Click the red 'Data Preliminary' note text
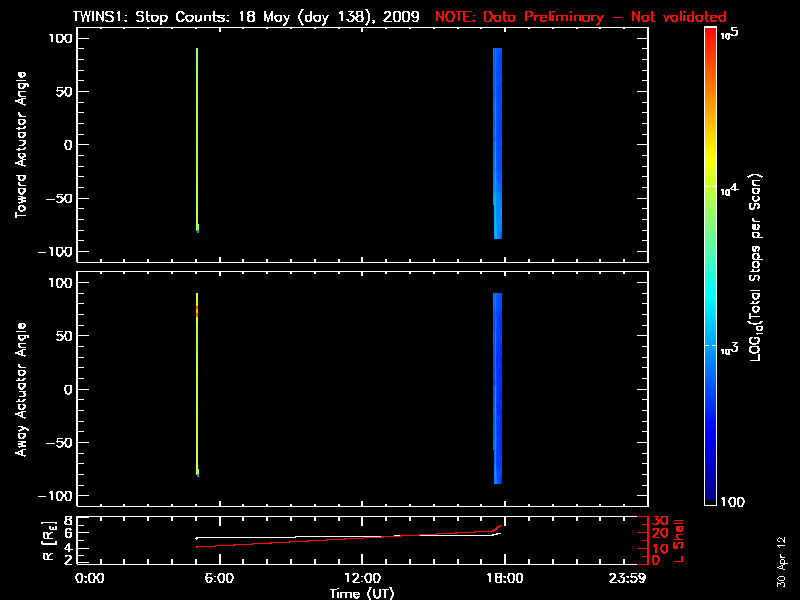Image resolution: width=800 pixels, height=600 pixels. [580, 17]
